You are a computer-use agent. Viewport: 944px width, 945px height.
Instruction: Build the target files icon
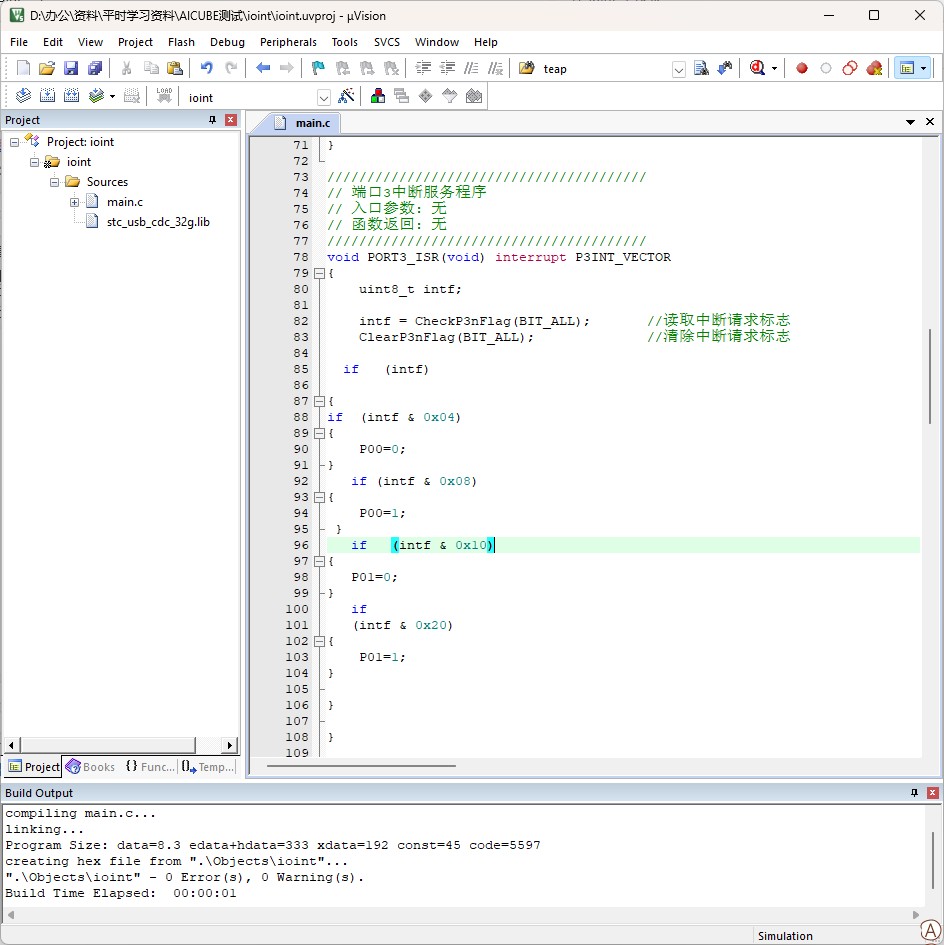(48, 96)
